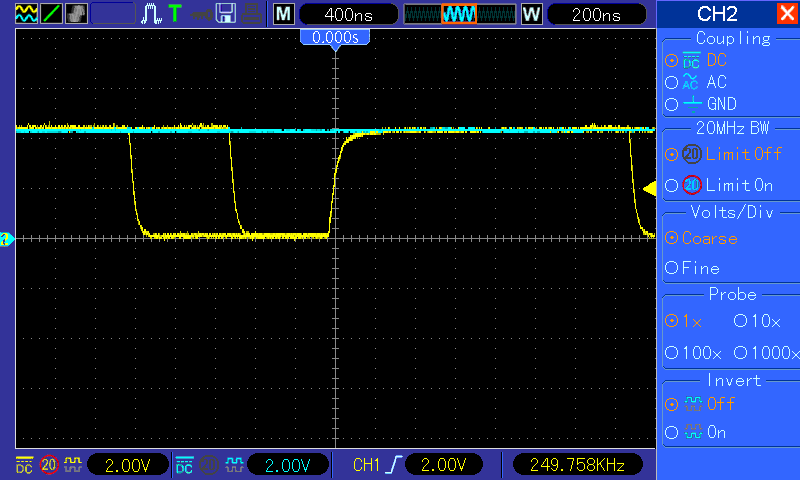
Task: Click the key lock icon
Action: click(201, 14)
